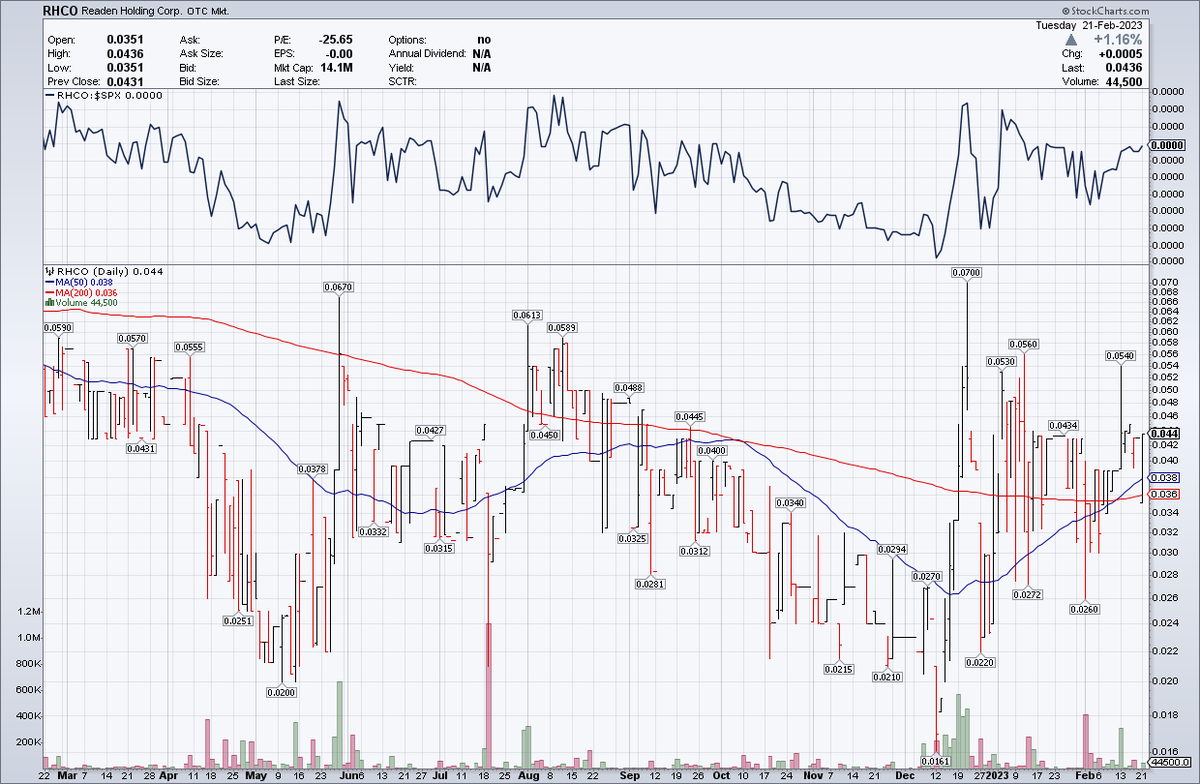Image resolution: width=1200 pixels, height=784 pixels.
Task: Click the 0.0340 price label
Action: click(790, 502)
